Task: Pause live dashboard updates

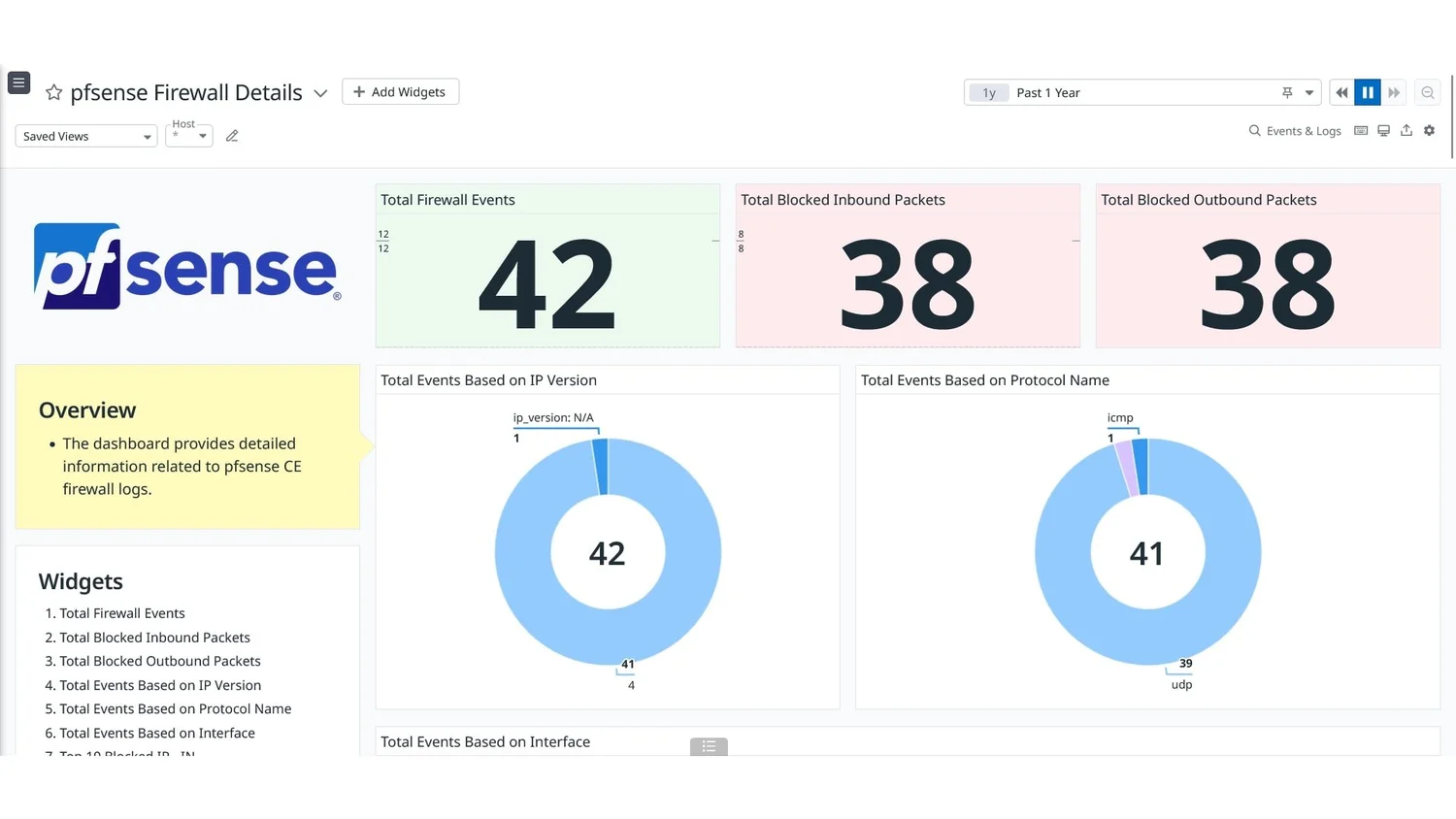Action: [x=1368, y=92]
